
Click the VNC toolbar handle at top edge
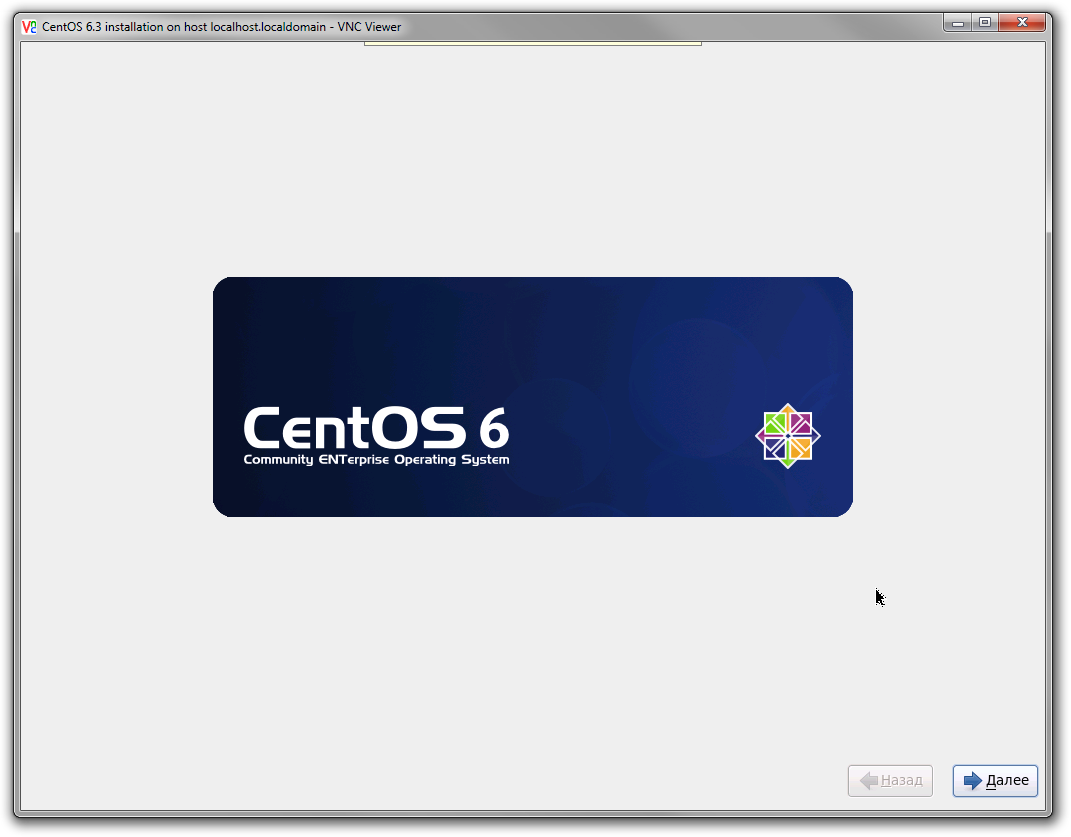click(533, 44)
